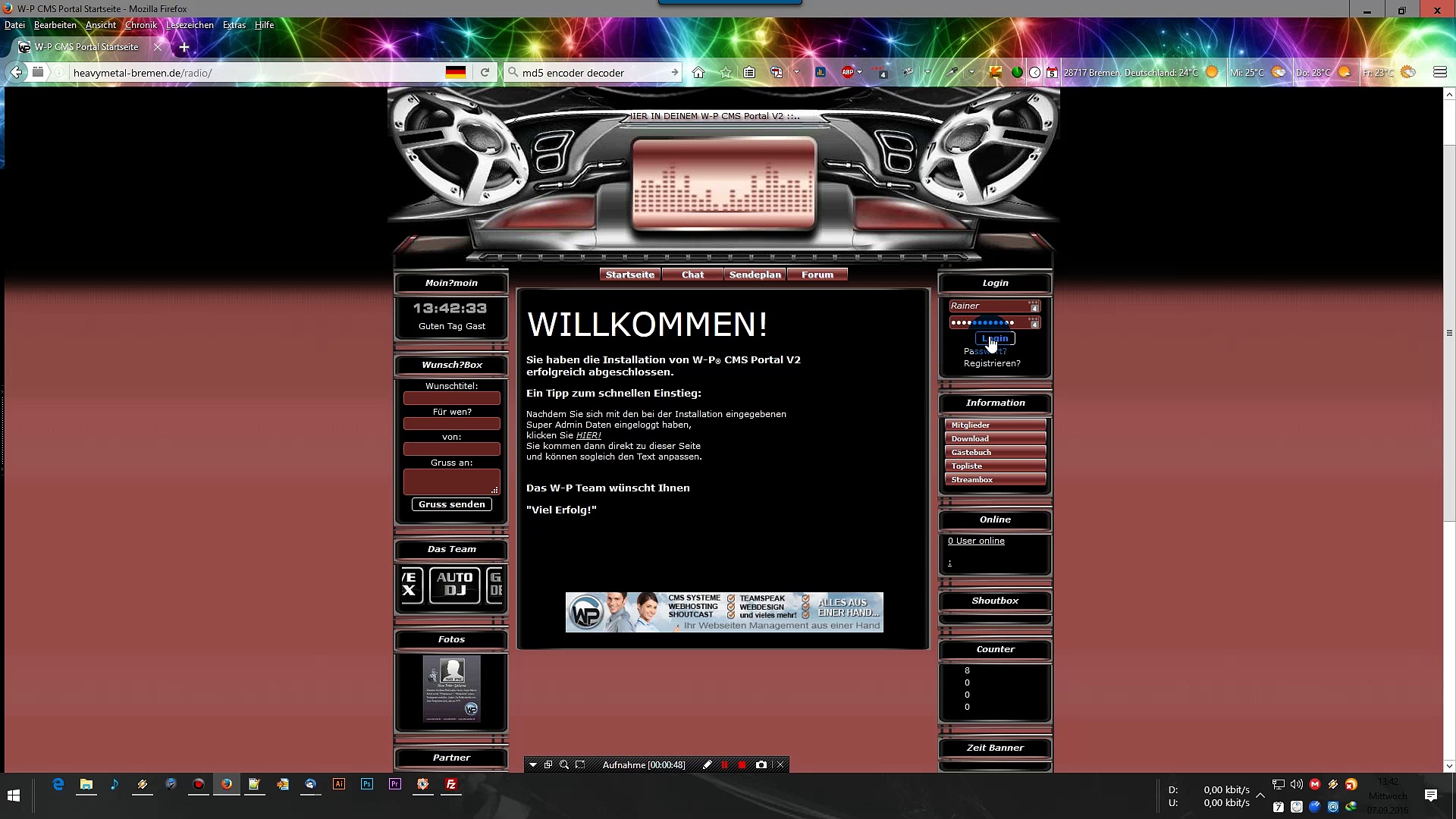Click the Wunschtitel input field
Viewport: 1456px width, 819px height.
coord(451,398)
